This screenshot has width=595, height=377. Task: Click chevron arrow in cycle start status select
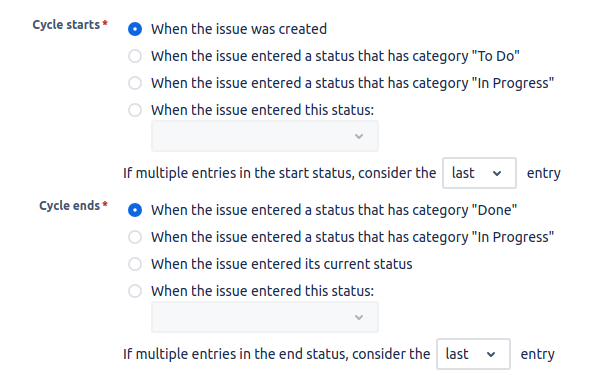coord(359,136)
